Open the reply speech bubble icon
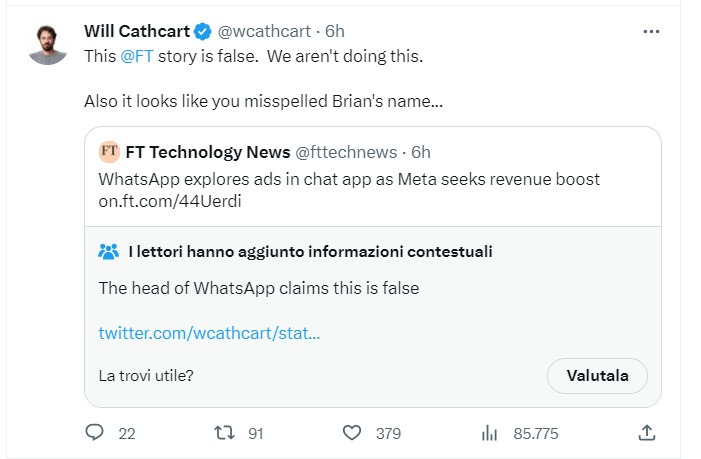Screen dimensions: 701x459 (94, 433)
